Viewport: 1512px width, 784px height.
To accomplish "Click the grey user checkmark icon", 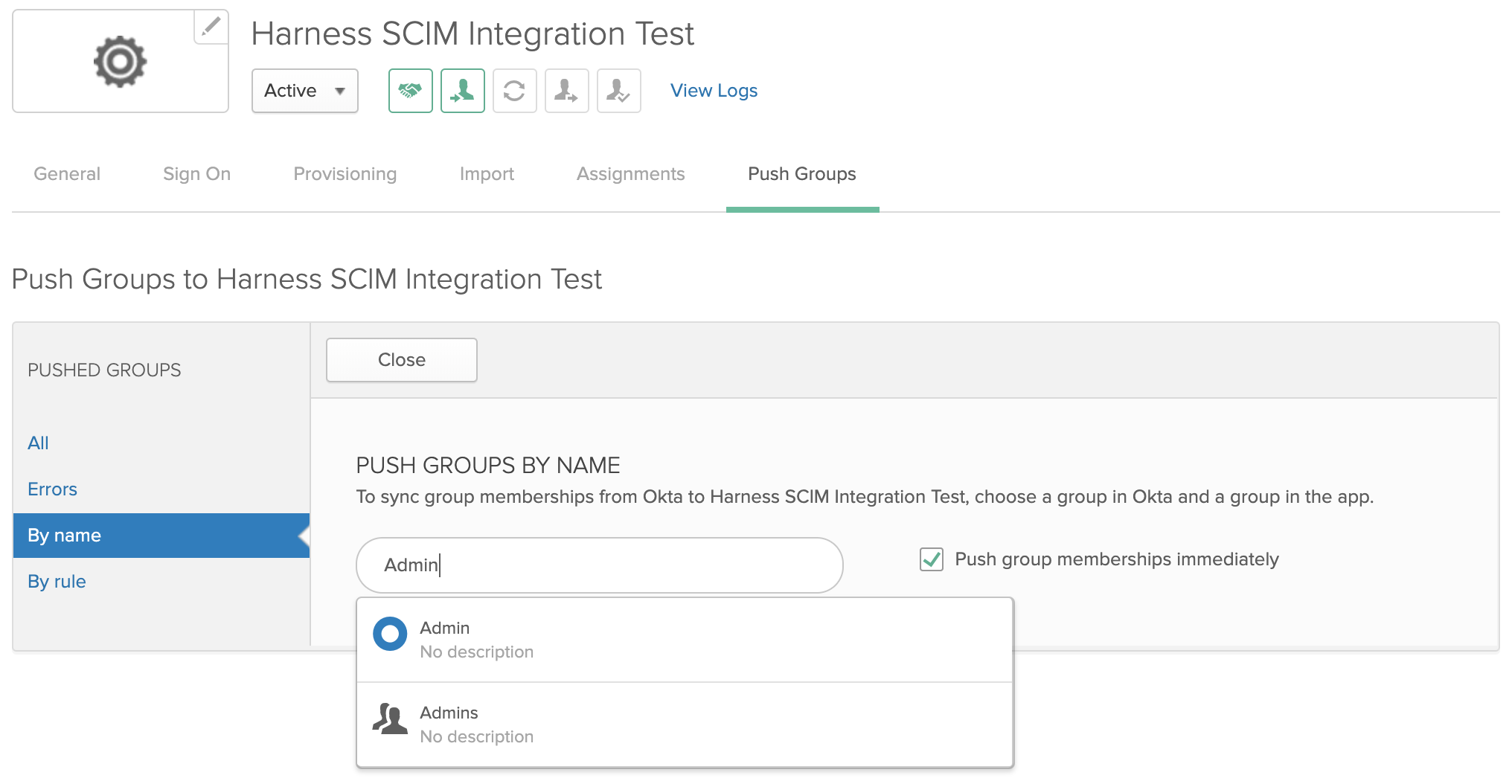I will [x=619, y=91].
